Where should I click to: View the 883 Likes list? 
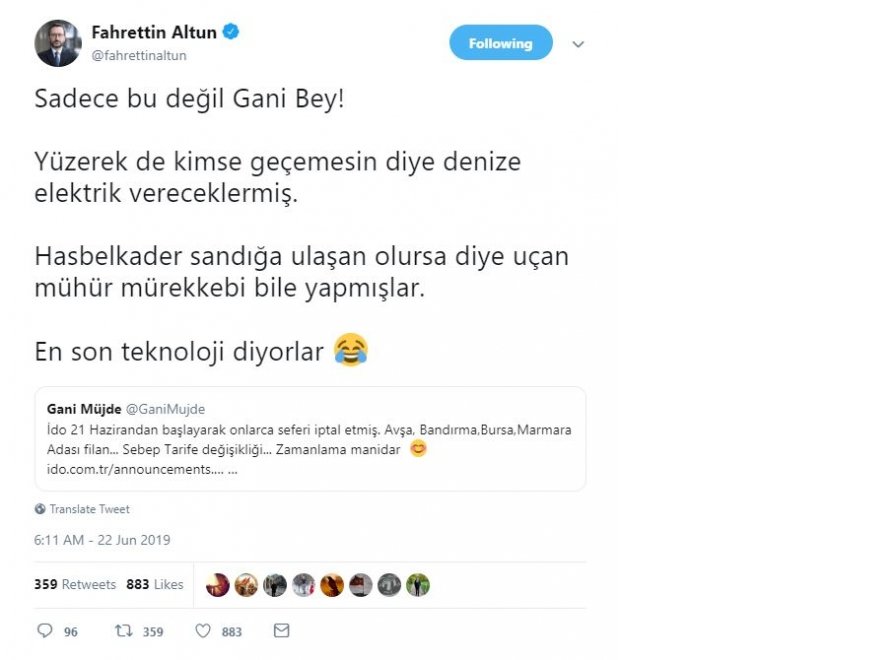click(155, 584)
